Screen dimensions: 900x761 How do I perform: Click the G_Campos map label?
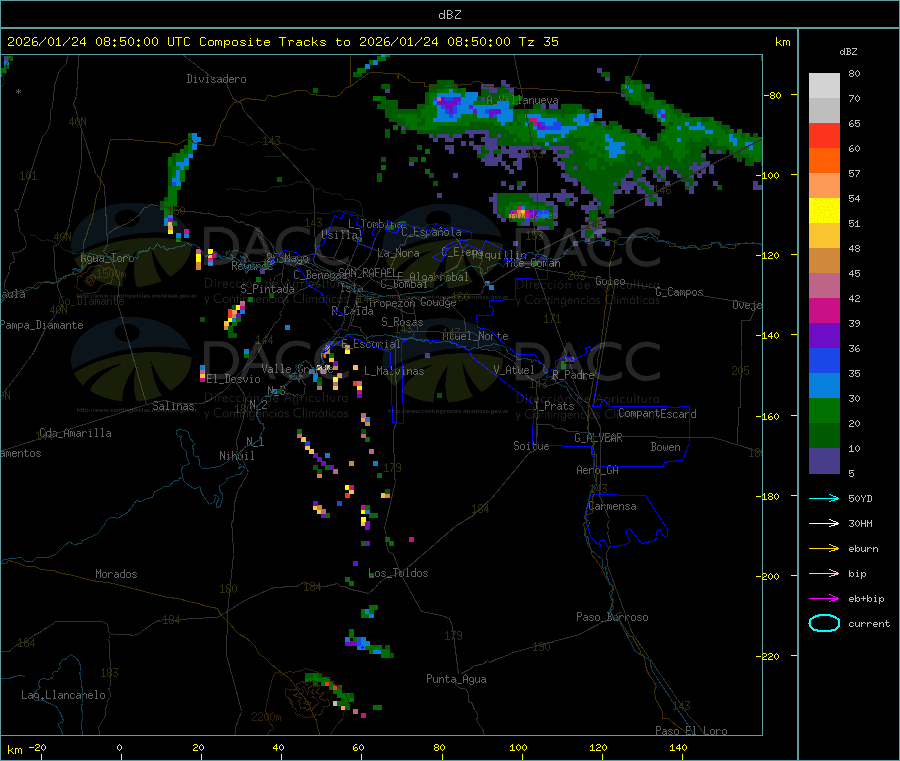tap(679, 292)
